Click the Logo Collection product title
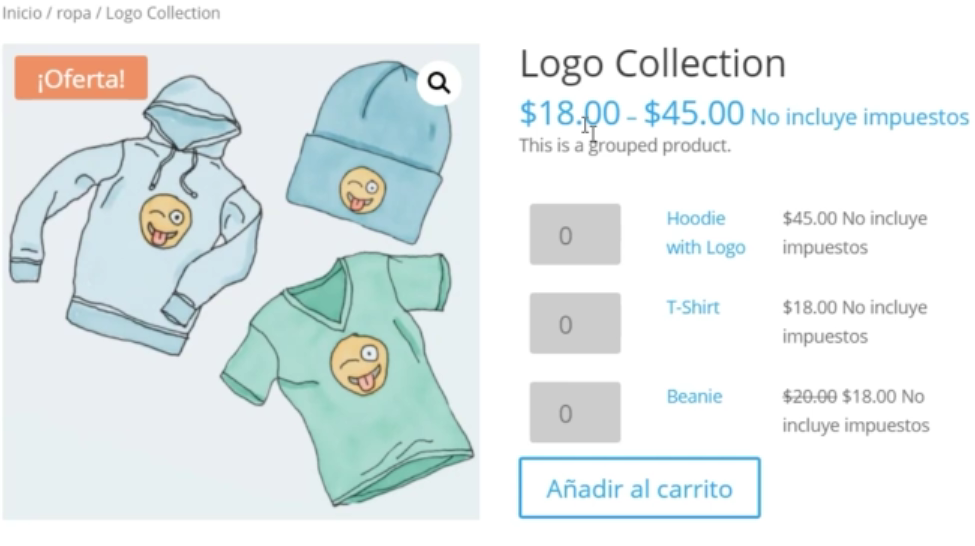Screen dimensions: 975x546 653,63
